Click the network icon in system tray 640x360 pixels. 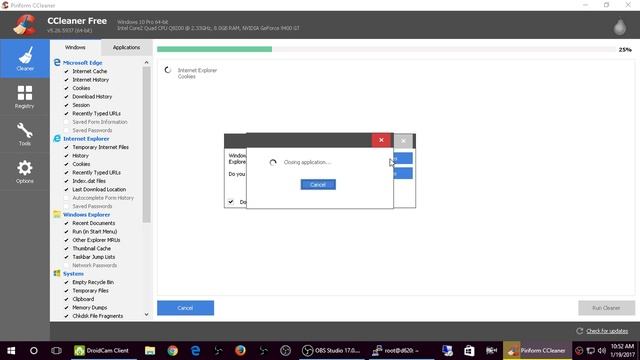pyautogui.click(x=591, y=351)
